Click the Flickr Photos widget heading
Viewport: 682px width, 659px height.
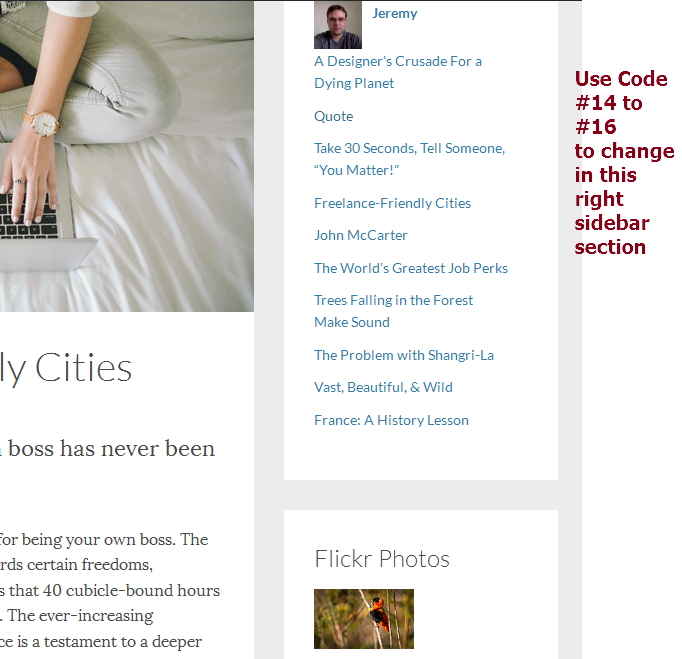coord(381,559)
